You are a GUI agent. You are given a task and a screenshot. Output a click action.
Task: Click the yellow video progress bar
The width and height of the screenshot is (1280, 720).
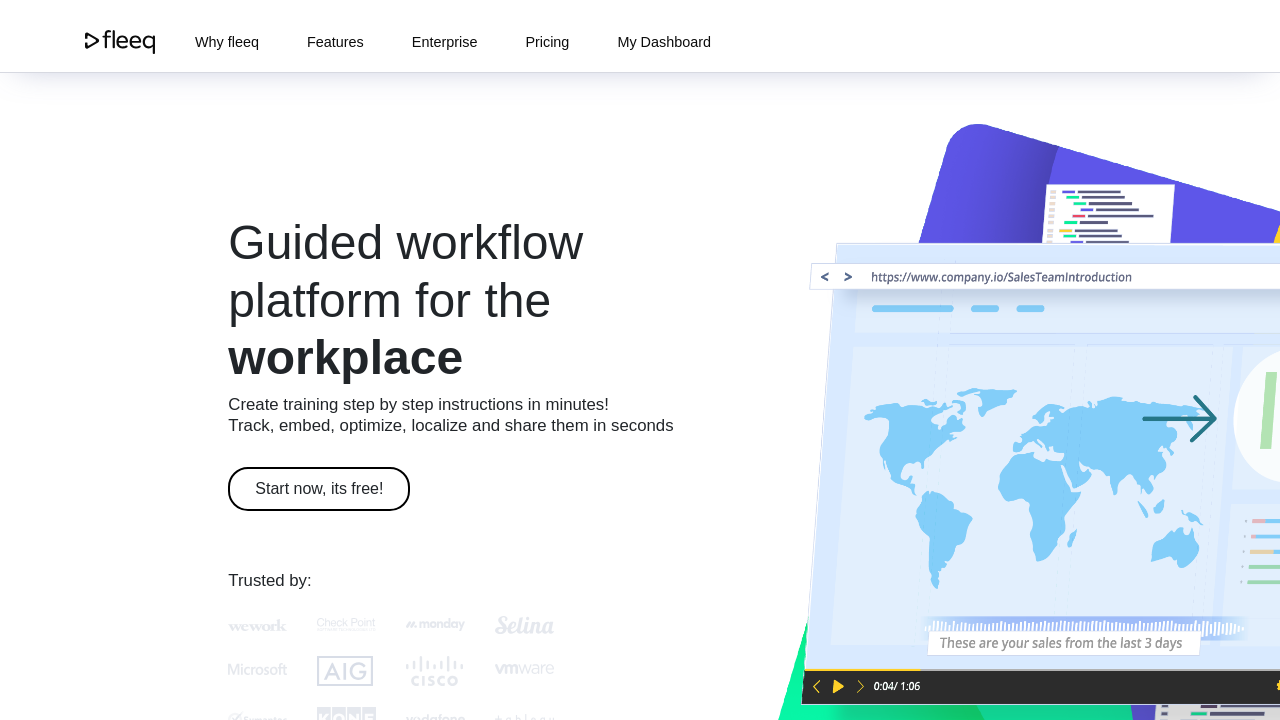click(x=862, y=670)
